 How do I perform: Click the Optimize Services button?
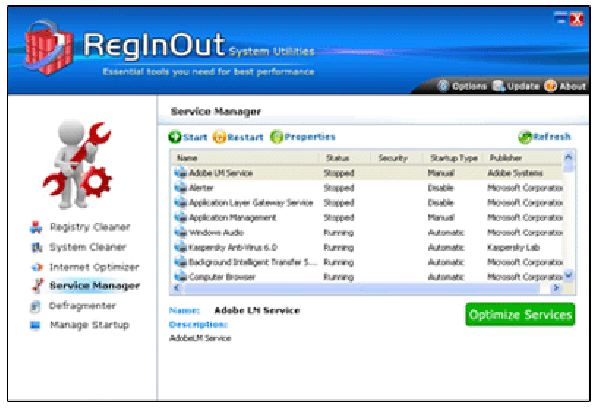point(520,314)
